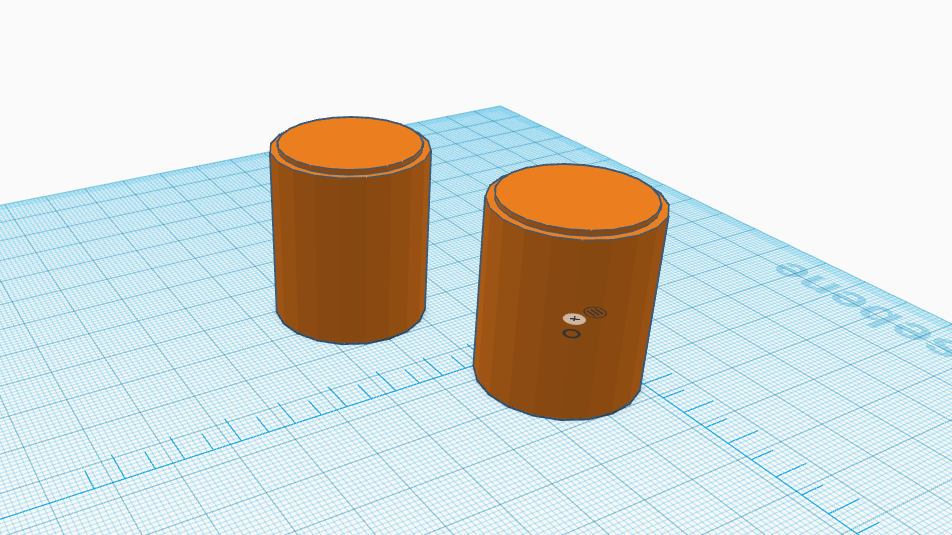Screen dimensions: 952x535
Task: Click the far back corner of the workplane
Action: point(499,109)
